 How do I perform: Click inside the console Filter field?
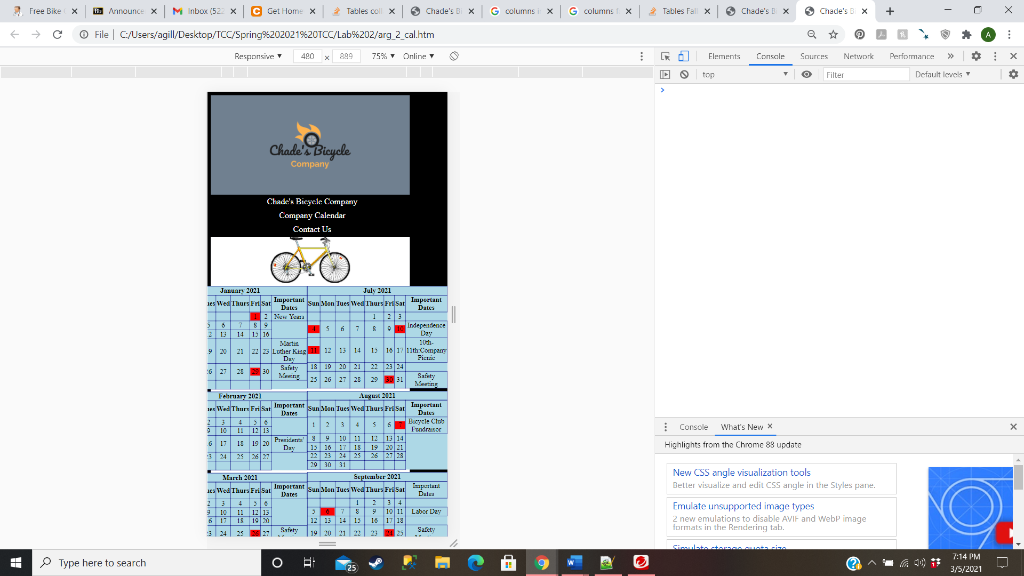(x=865, y=74)
